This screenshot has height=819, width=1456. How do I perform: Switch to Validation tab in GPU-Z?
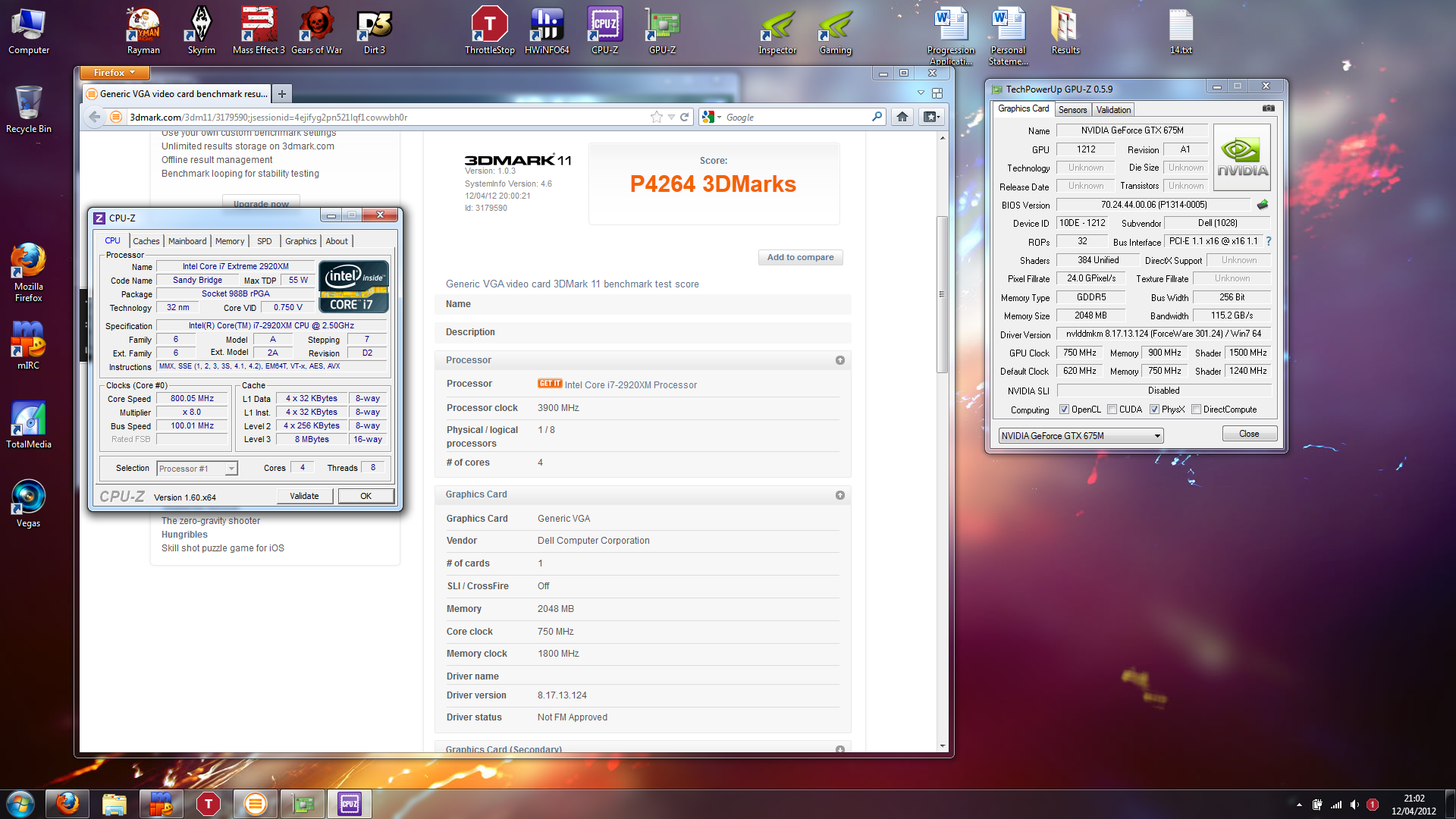1113,110
